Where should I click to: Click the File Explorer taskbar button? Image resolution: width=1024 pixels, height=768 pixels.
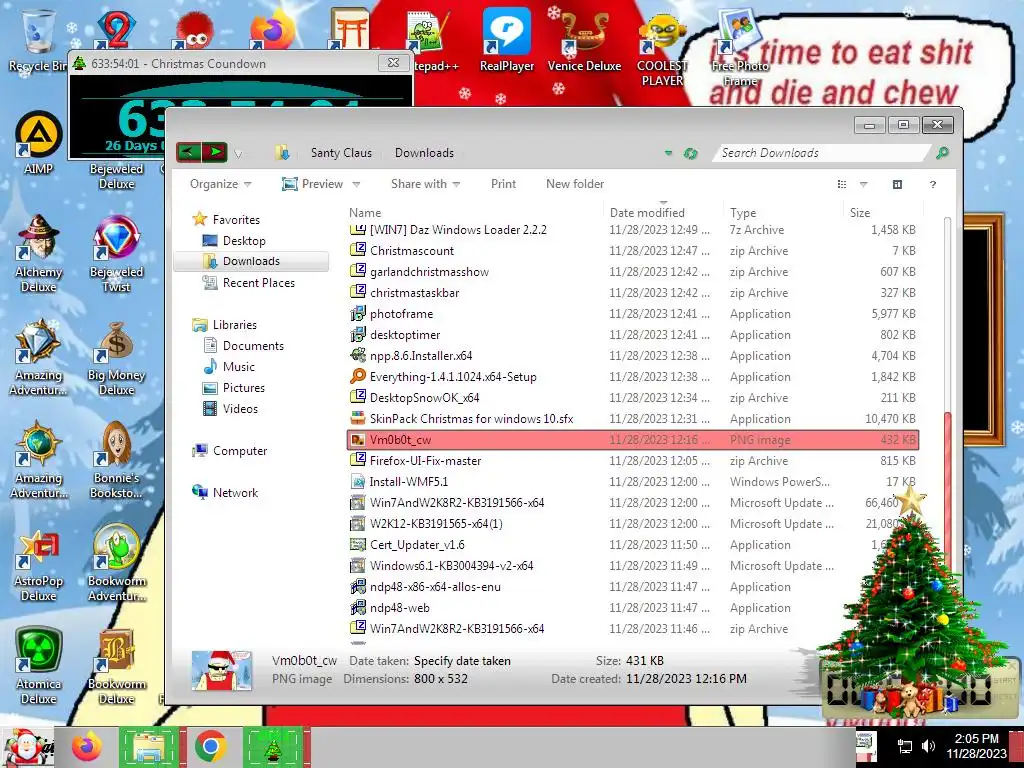(x=149, y=747)
